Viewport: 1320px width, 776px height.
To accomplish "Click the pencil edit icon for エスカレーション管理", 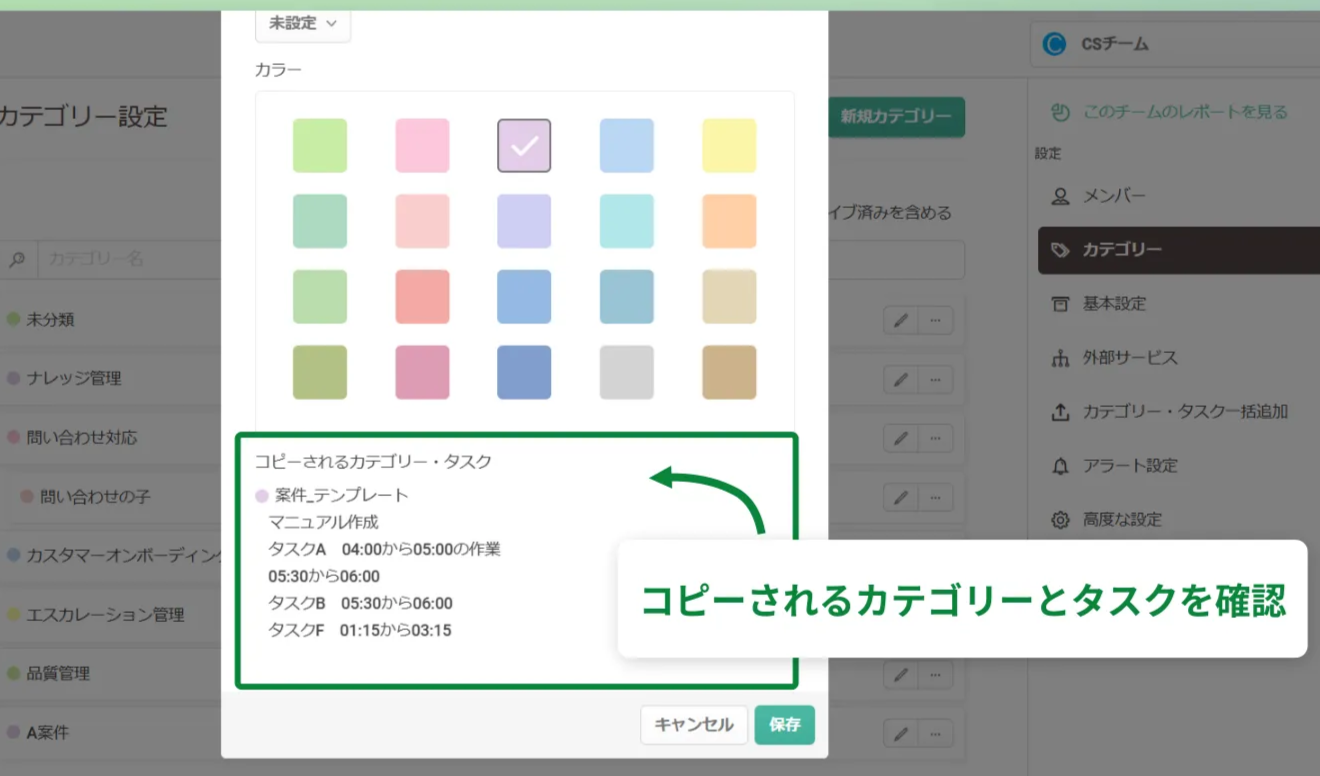I will coord(899,615).
